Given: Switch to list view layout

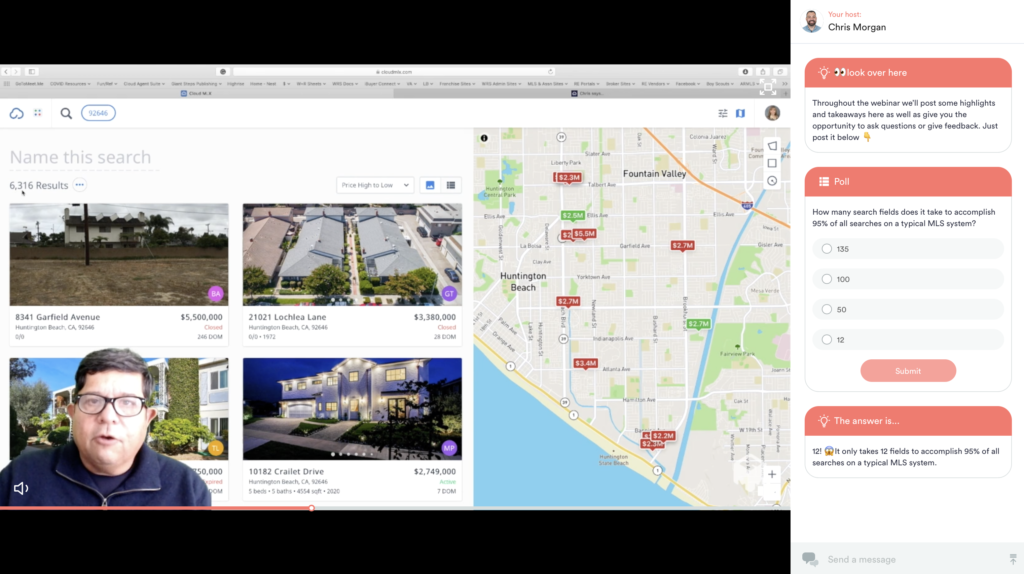Looking at the screenshot, I should (451, 185).
